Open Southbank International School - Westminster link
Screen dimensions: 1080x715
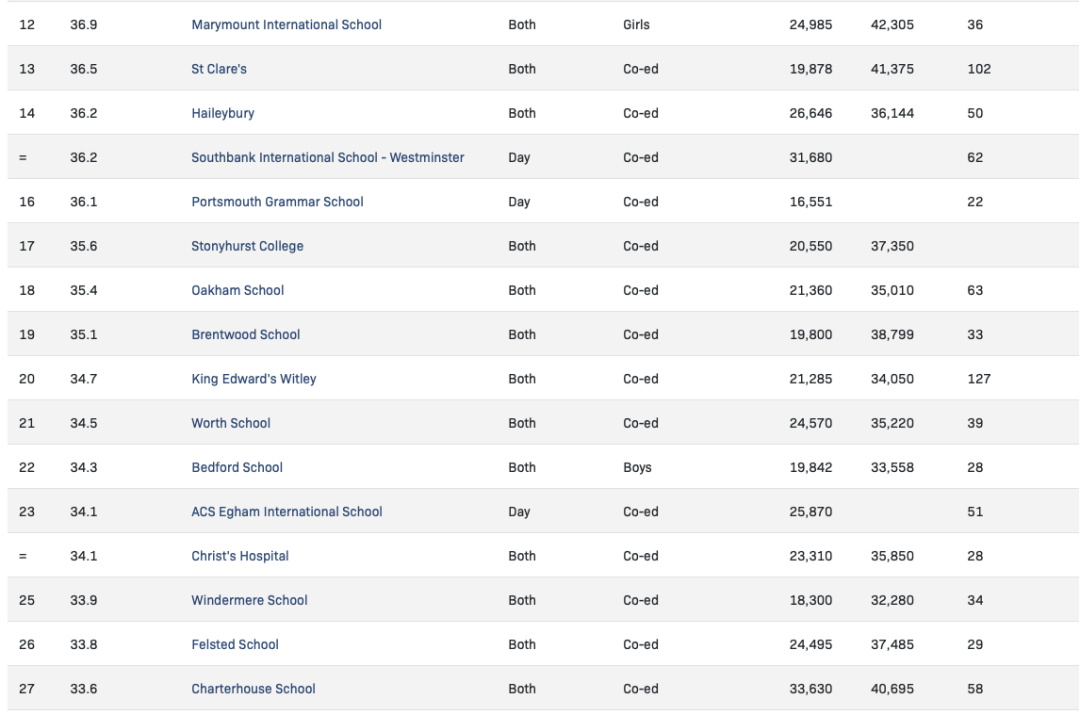(328, 158)
